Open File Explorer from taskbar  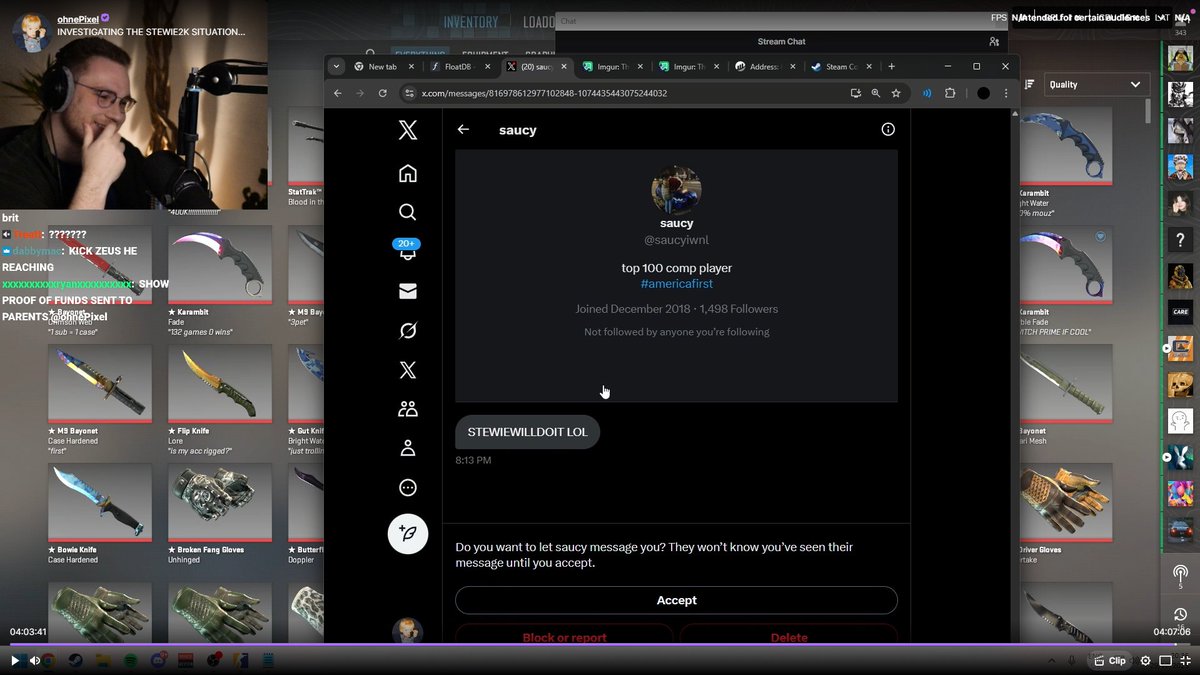coord(103,661)
